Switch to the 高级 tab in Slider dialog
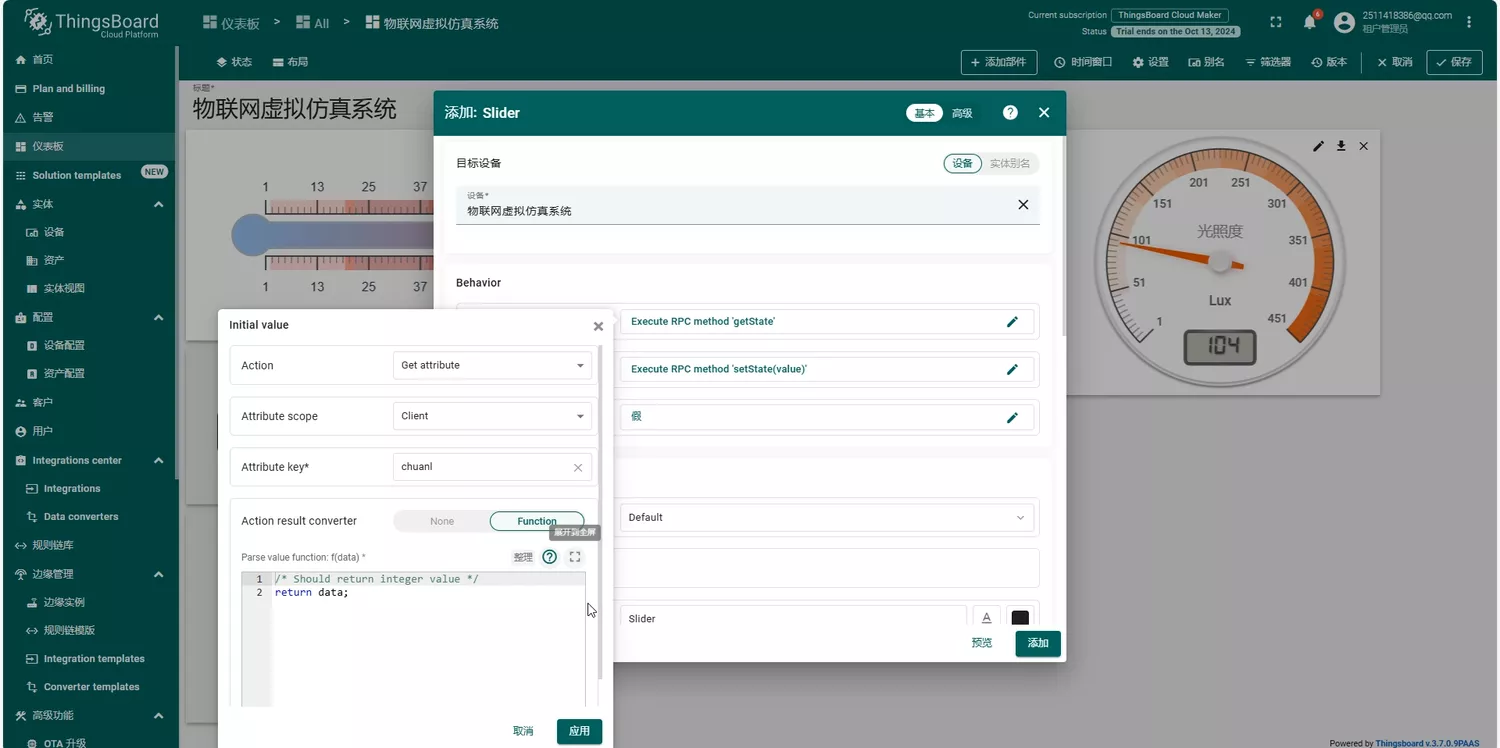1500x748 pixels. click(x=962, y=113)
